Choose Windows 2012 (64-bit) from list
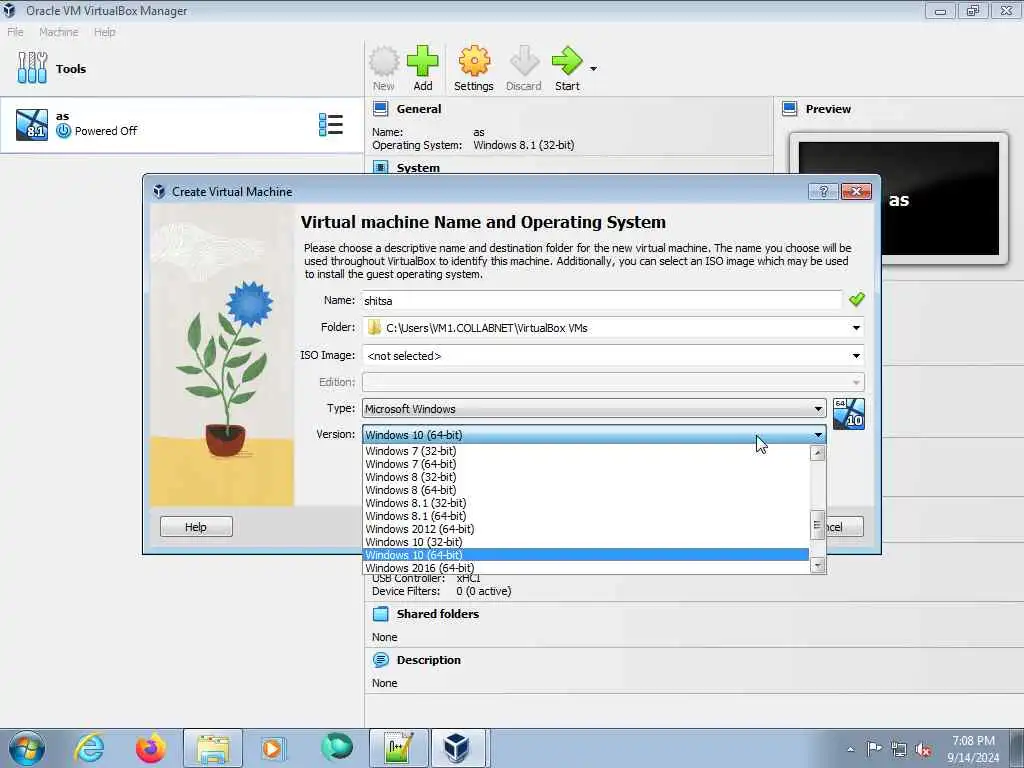1024x768 pixels. [x=586, y=529]
